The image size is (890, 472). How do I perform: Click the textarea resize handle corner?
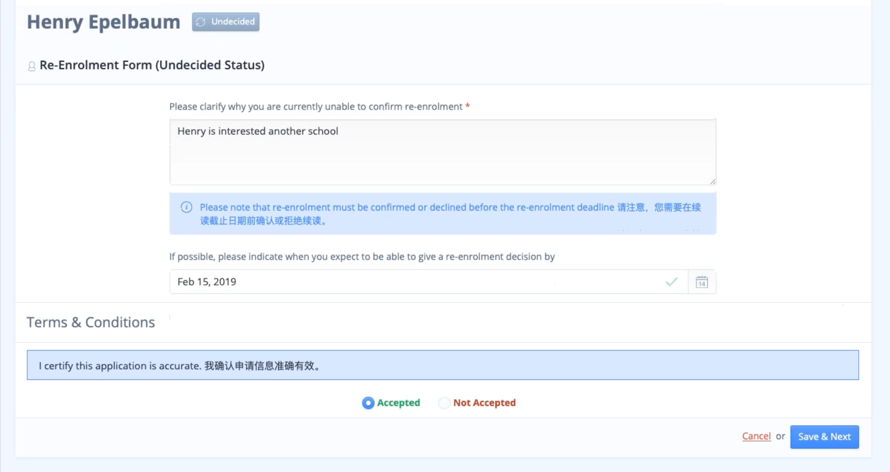[x=711, y=180]
